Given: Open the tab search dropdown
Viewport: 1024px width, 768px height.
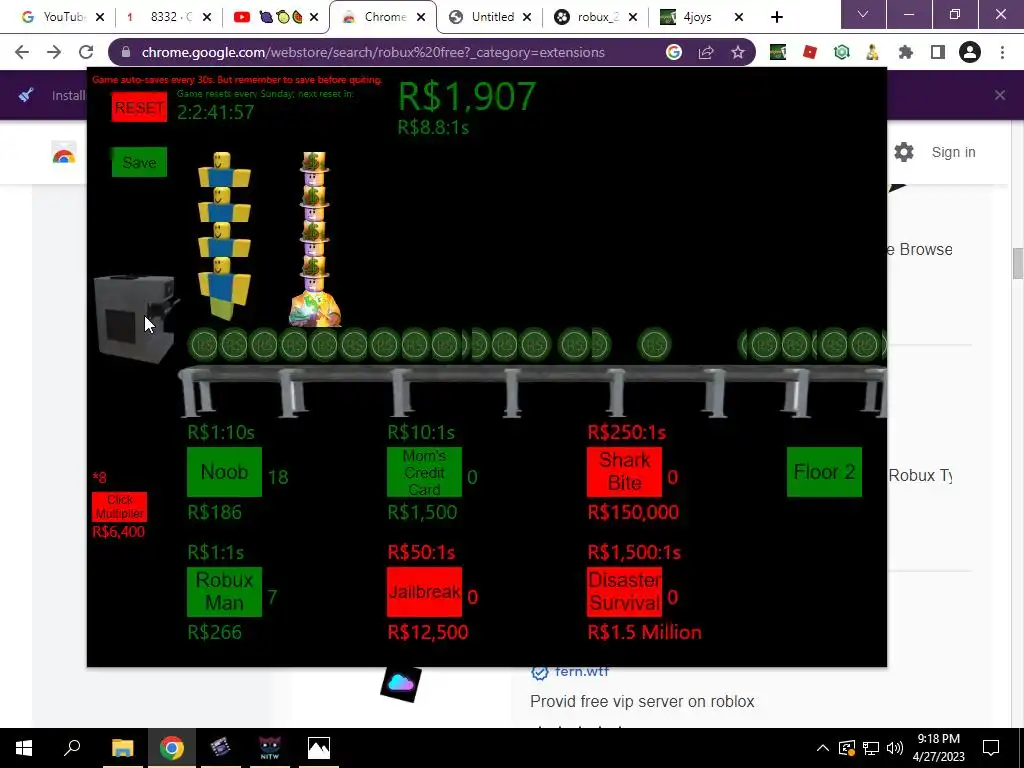Looking at the screenshot, I should (863, 14).
